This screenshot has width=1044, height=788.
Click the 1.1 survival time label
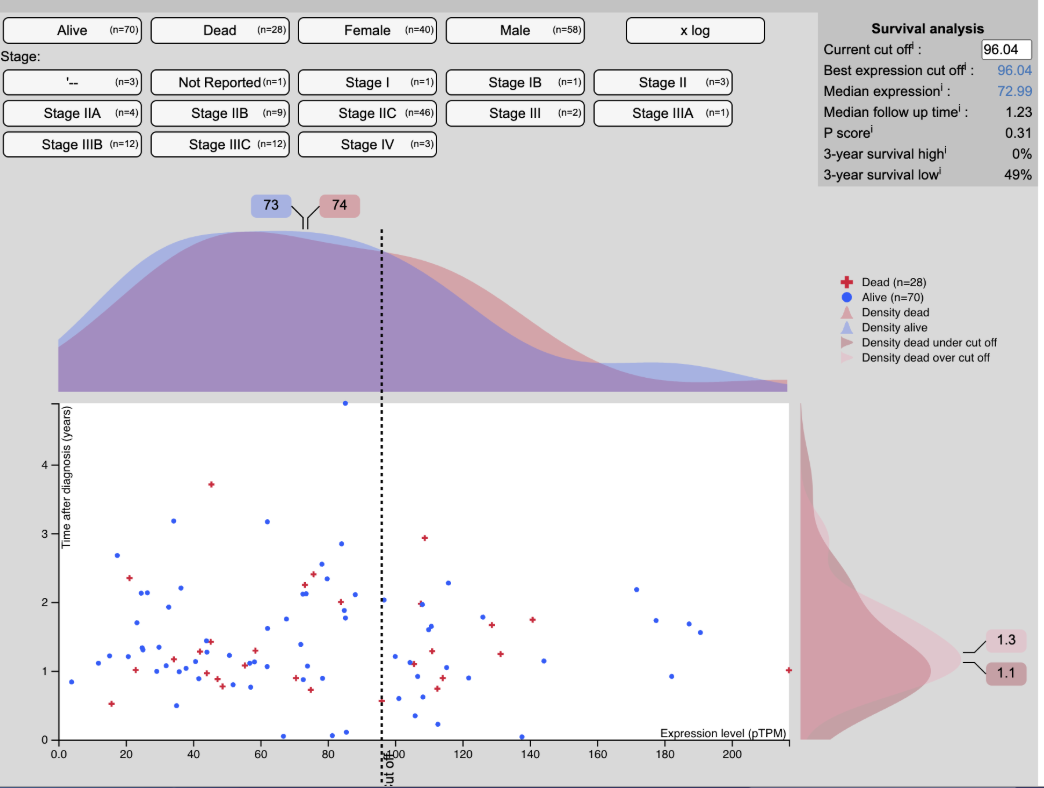coord(1006,674)
